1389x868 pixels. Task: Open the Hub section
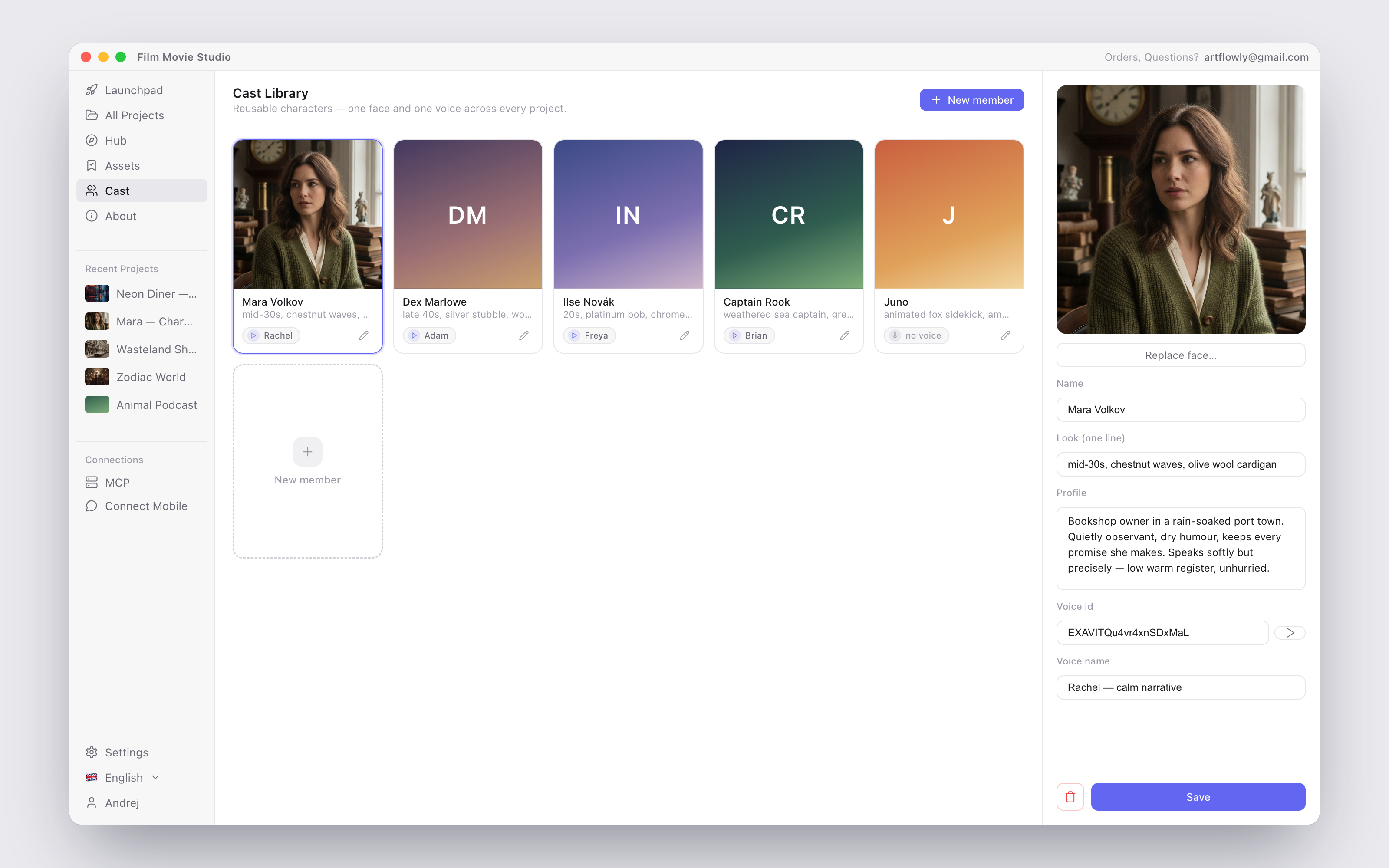[x=142, y=141]
